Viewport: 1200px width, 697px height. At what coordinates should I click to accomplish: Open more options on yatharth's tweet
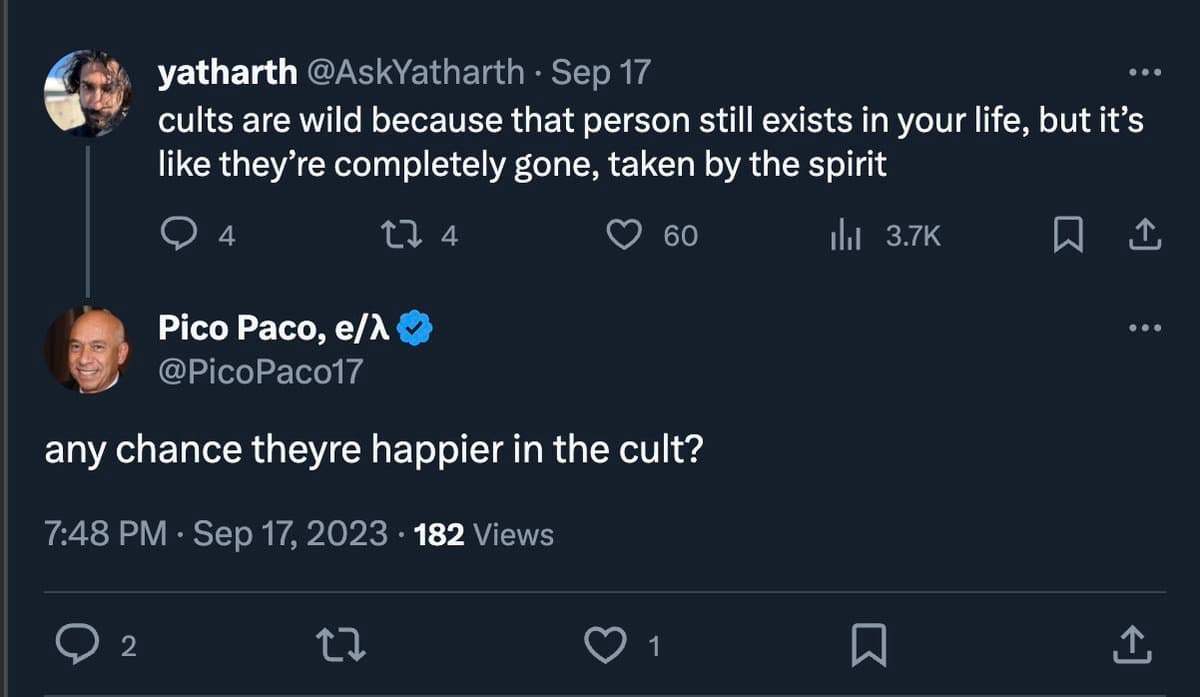(1144, 74)
